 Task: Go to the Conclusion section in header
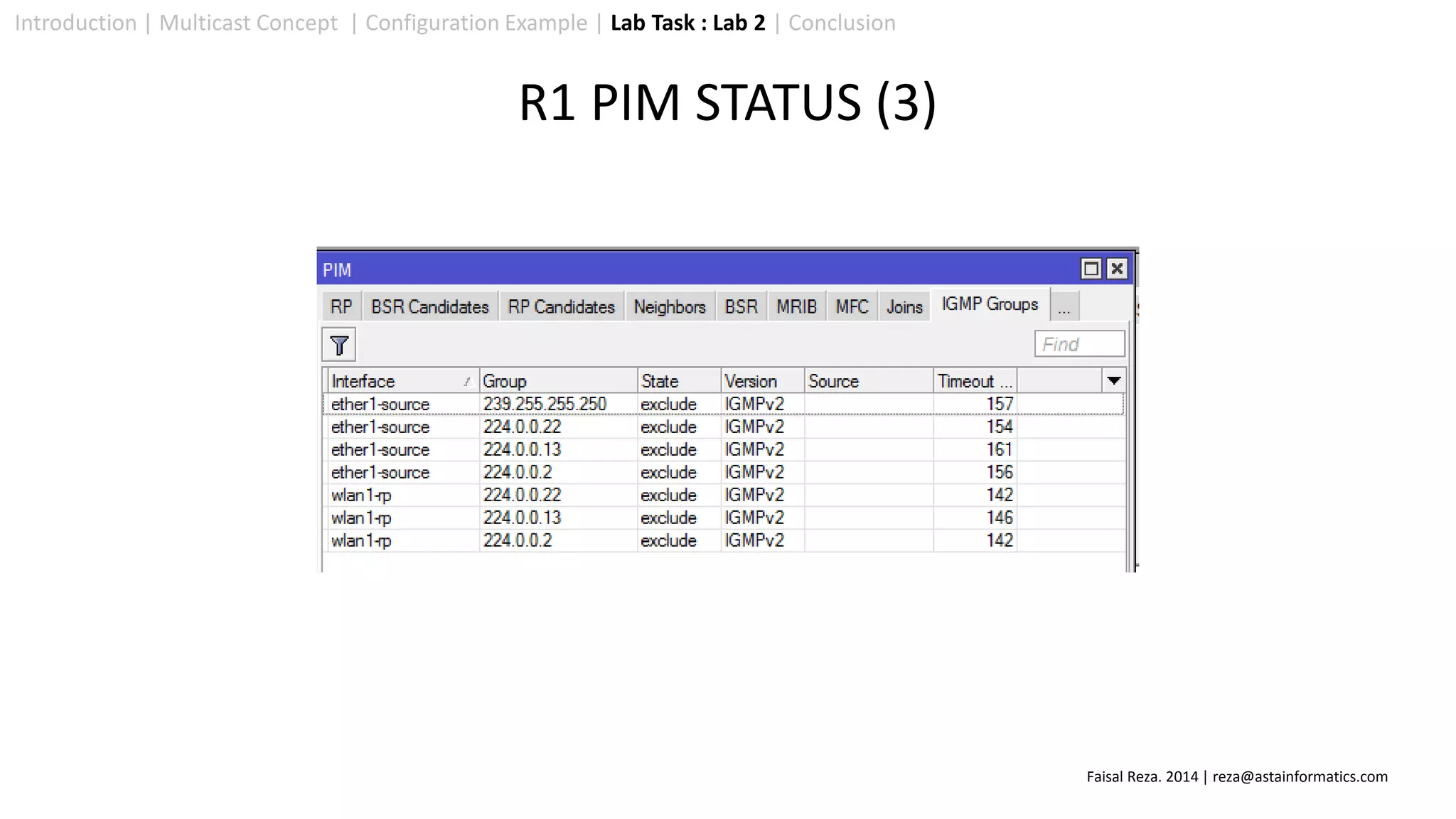(x=842, y=23)
